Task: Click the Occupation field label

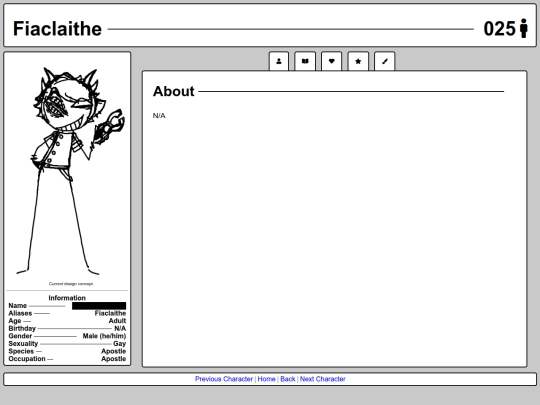Action: coord(27,359)
